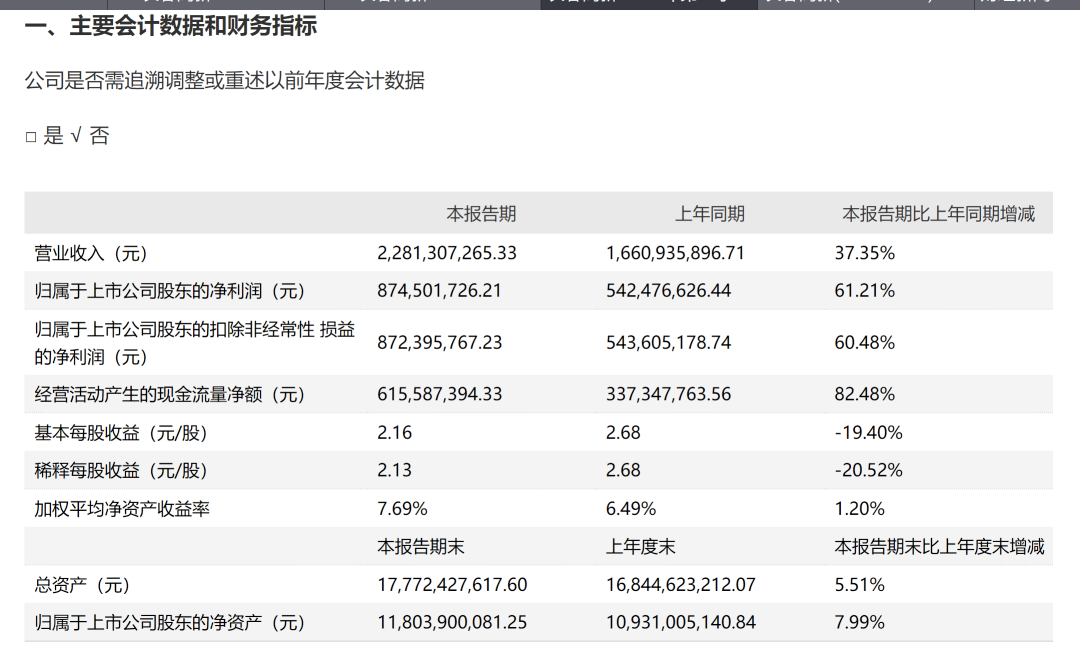Click the 61.21% net profit change cell
The height and width of the screenshot is (664, 1080).
pyautogui.click(x=864, y=291)
